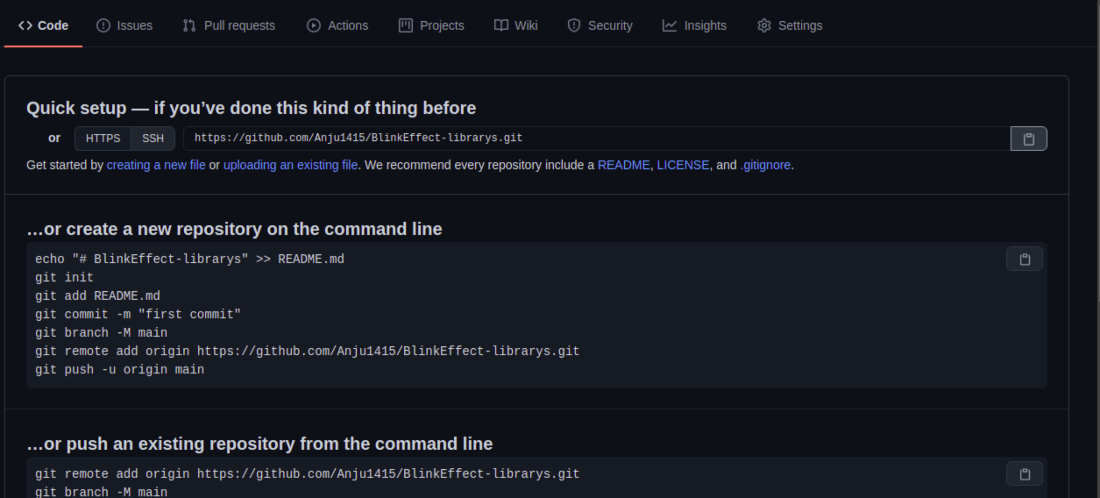Image resolution: width=1100 pixels, height=498 pixels.
Task: Click the repository clone URL field
Action: (x=595, y=138)
